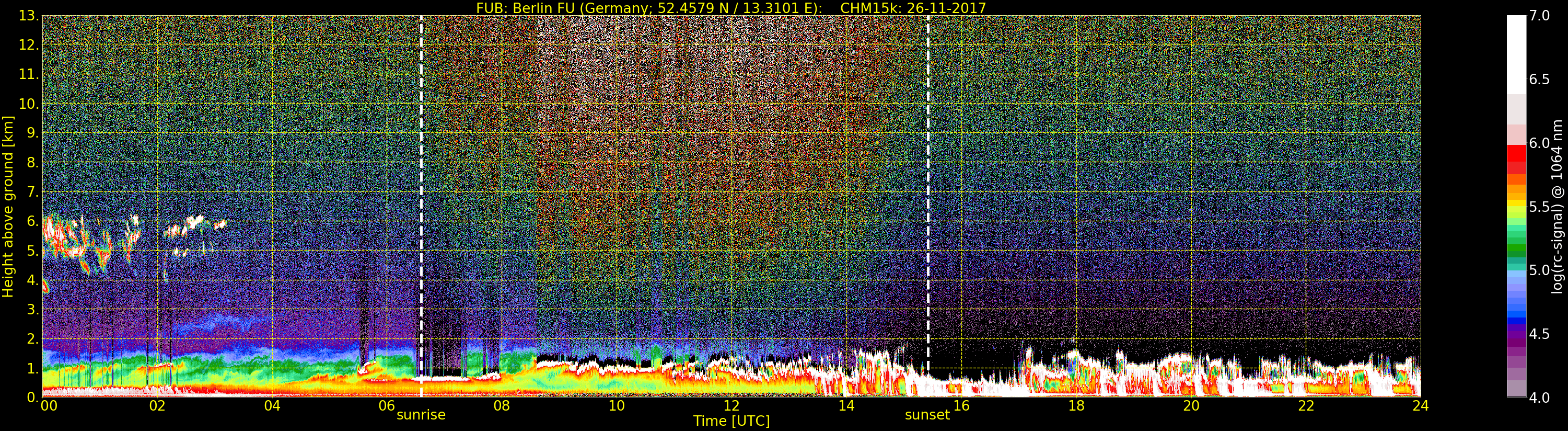Click the "4.5" colorbar tick label
1568x431 pixels.
point(1539,334)
